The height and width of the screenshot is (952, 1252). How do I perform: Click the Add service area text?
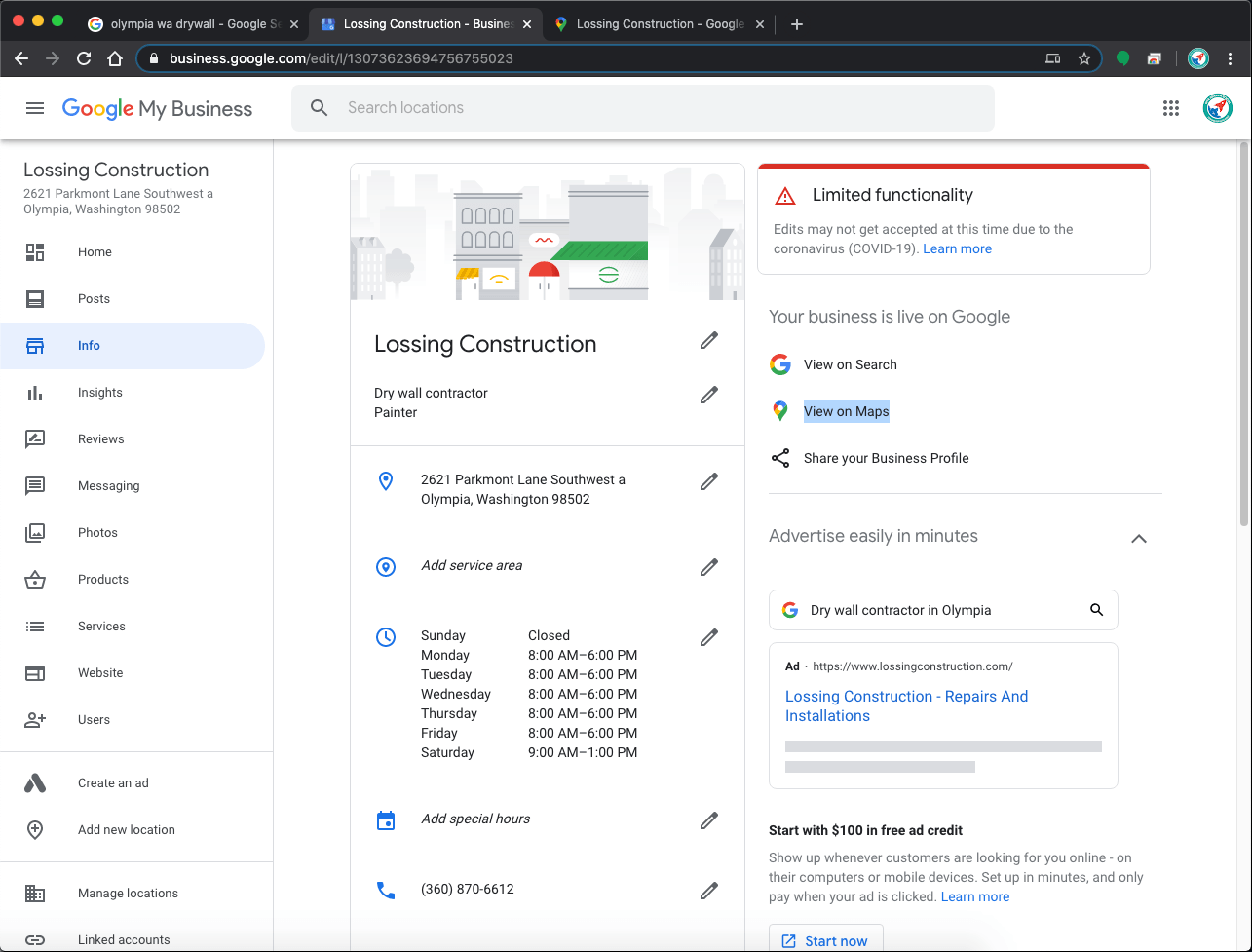(x=472, y=565)
